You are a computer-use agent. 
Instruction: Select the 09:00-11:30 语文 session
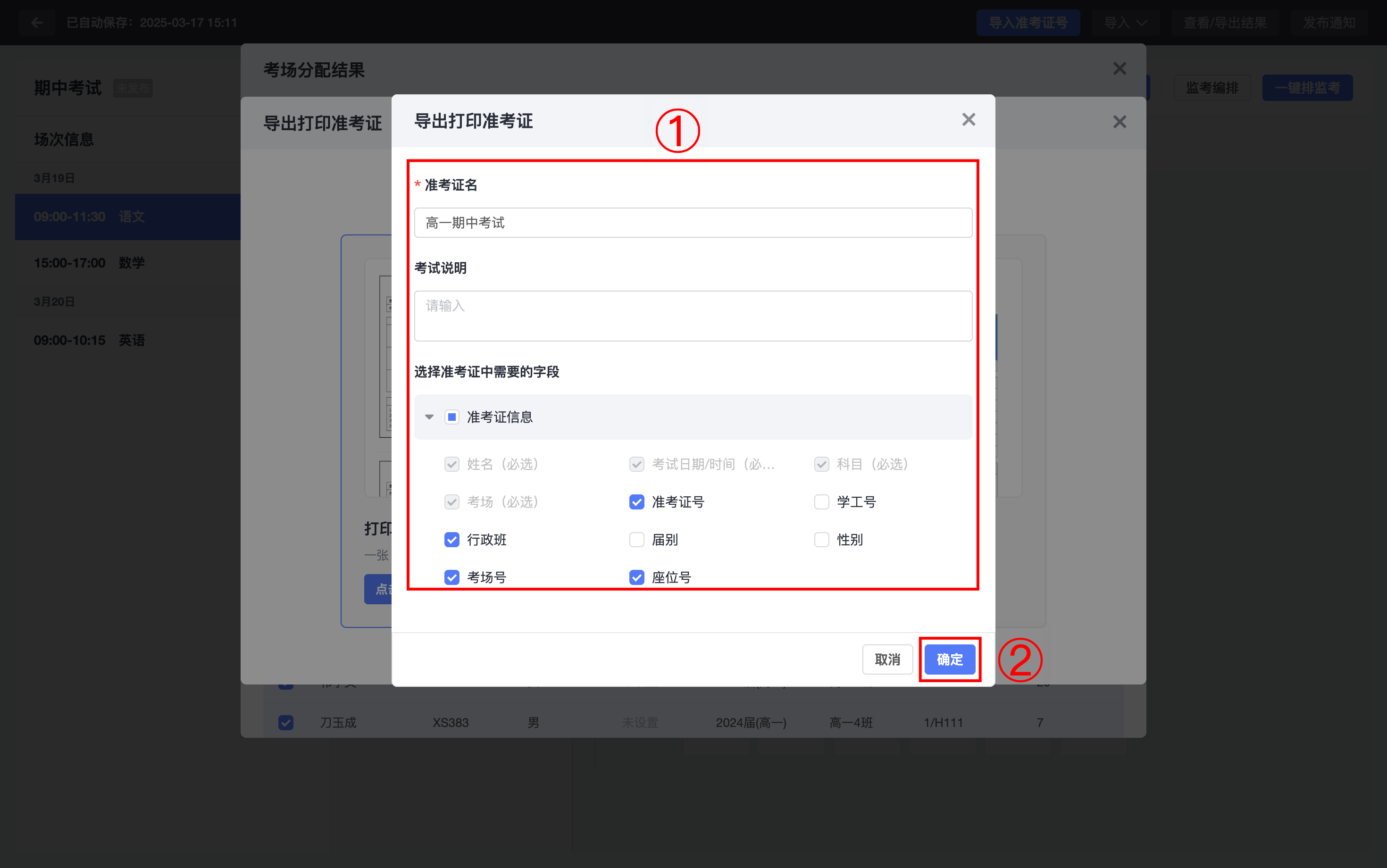pyautogui.click(x=127, y=217)
